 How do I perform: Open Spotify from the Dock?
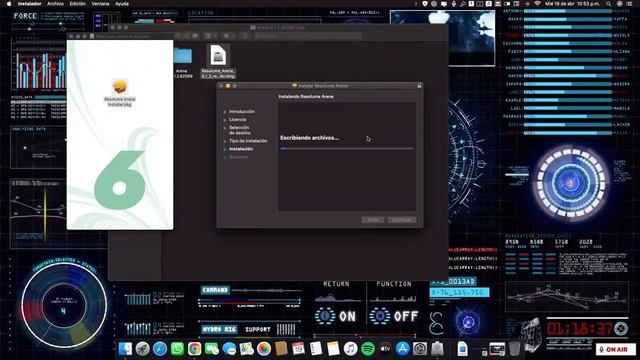368,349
